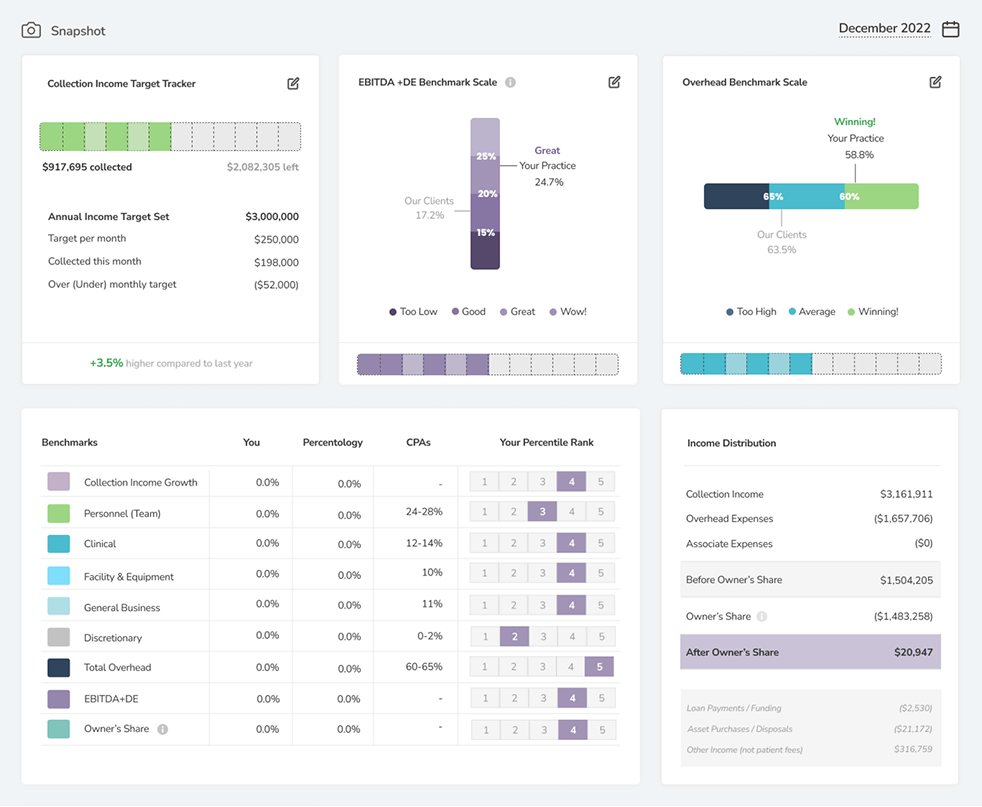Click the Snapshot camera icon
Screen dimensions: 982x807
click(29, 30)
